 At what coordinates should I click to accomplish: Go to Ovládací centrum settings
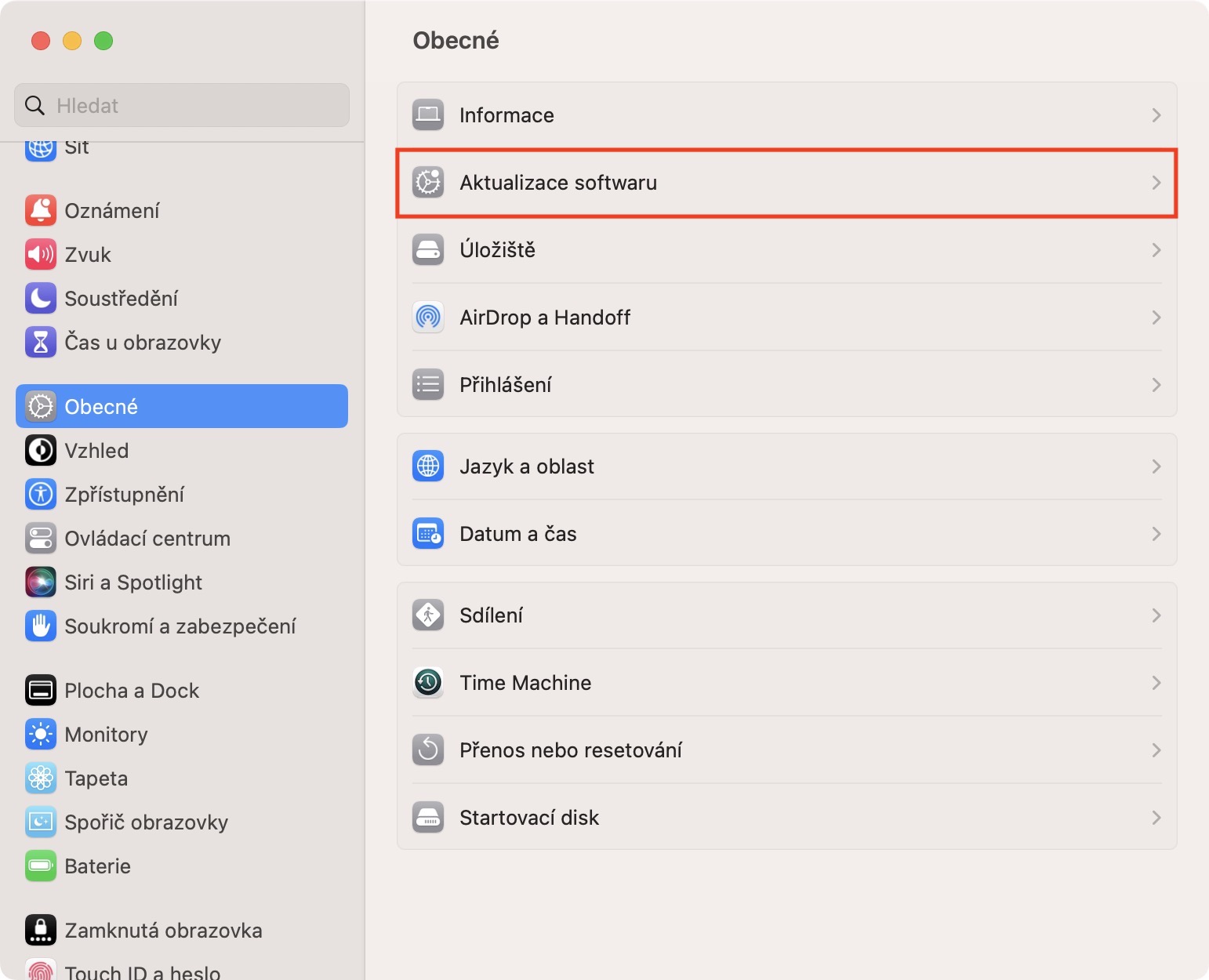pyautogui.click(x=147, y=539)
